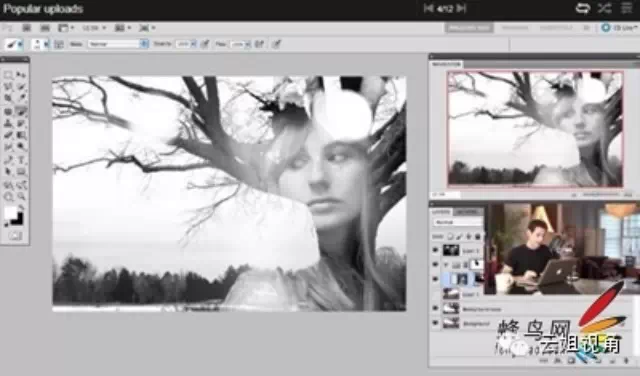The height and width of the screenshot is (376, 640).
Task: Open the zoom level dropdown in application bar
Action: coord(94,28)
